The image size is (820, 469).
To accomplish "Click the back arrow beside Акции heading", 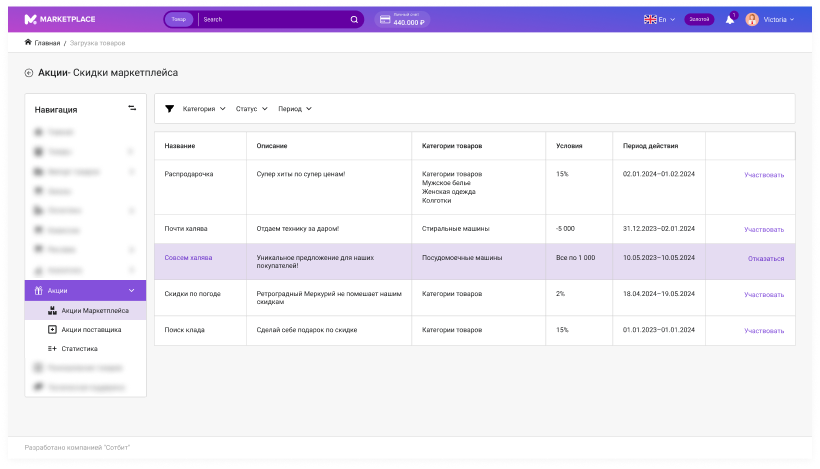I will [x=29, y=73].
